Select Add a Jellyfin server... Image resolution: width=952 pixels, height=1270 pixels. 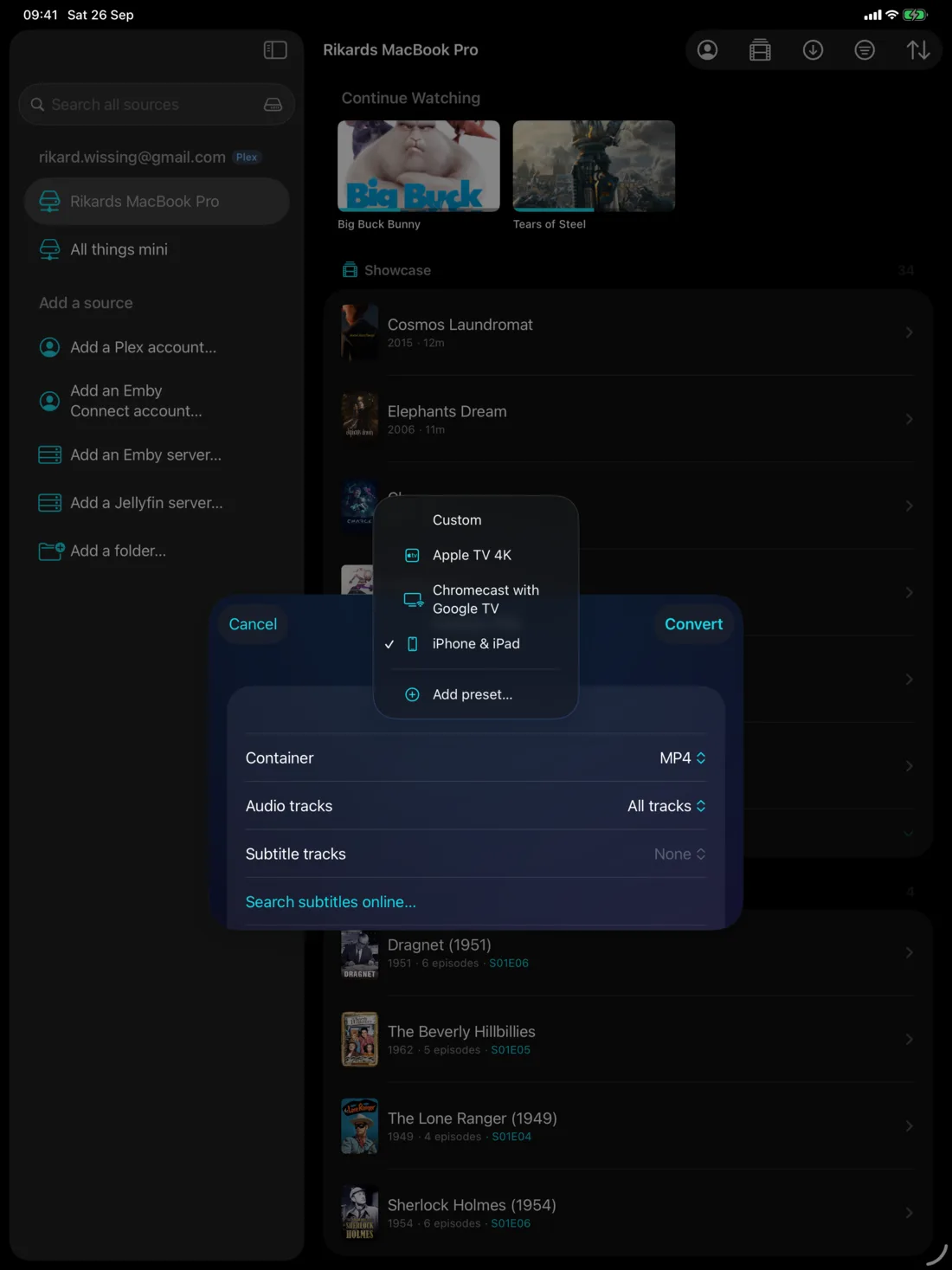point(156,503)
